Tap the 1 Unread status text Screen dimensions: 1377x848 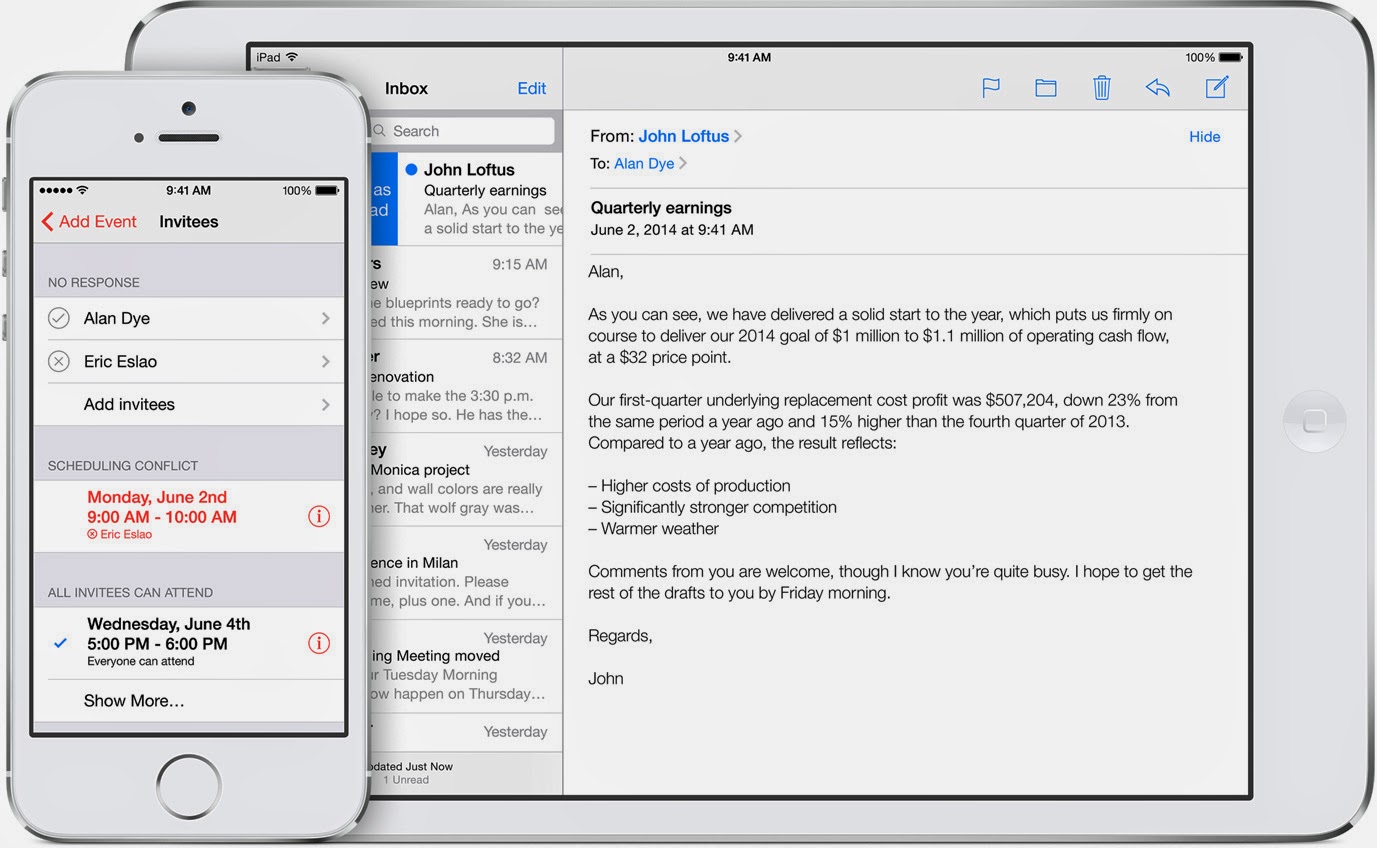[x=406, y=780]
